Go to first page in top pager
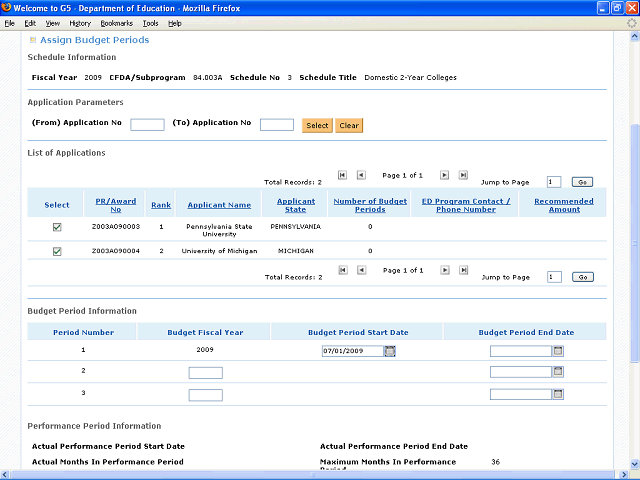640x480 pixels. point(342,174)
